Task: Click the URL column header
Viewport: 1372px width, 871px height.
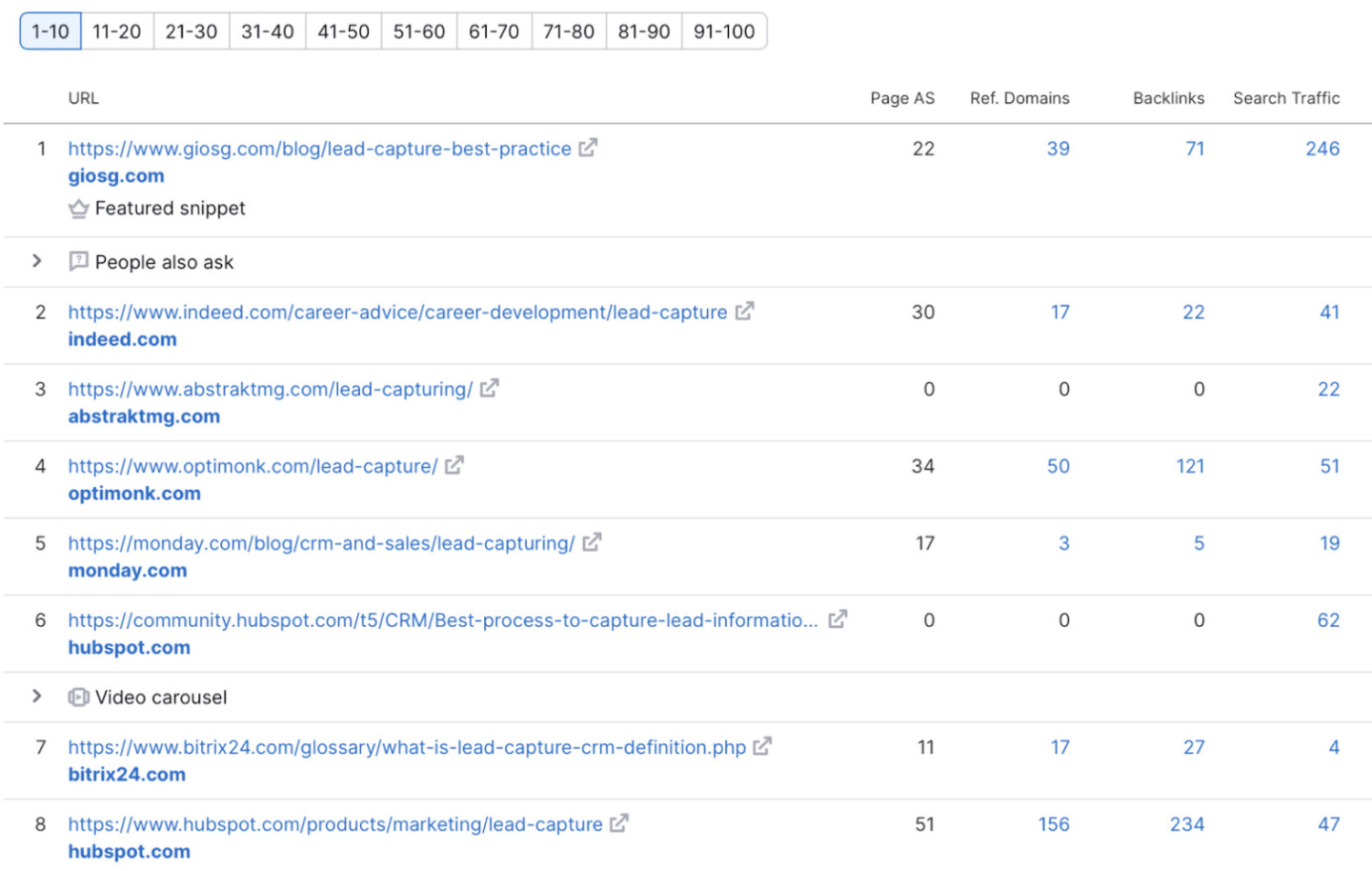Action: [84, 98]
